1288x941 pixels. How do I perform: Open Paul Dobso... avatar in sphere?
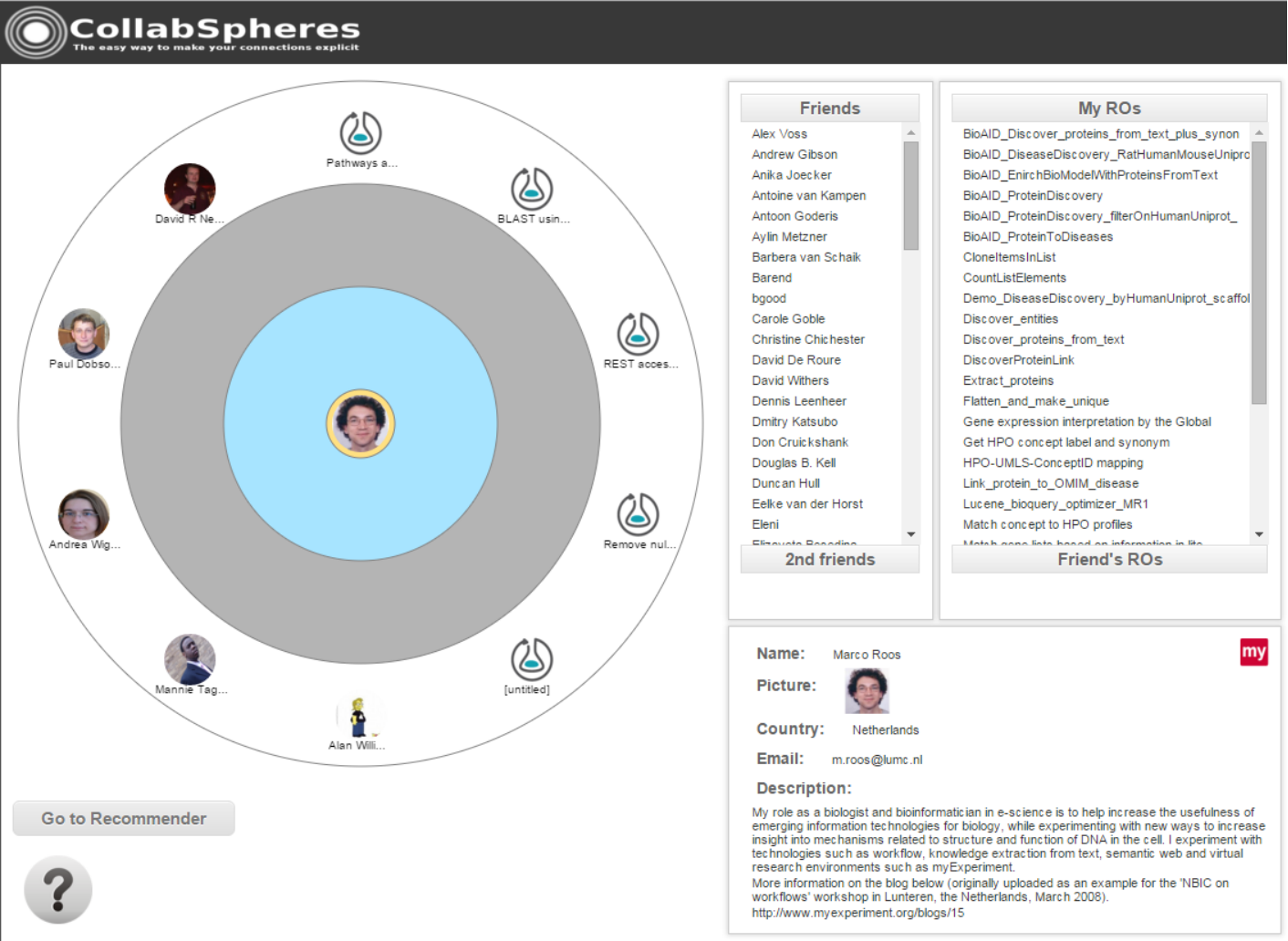(84, 334)
